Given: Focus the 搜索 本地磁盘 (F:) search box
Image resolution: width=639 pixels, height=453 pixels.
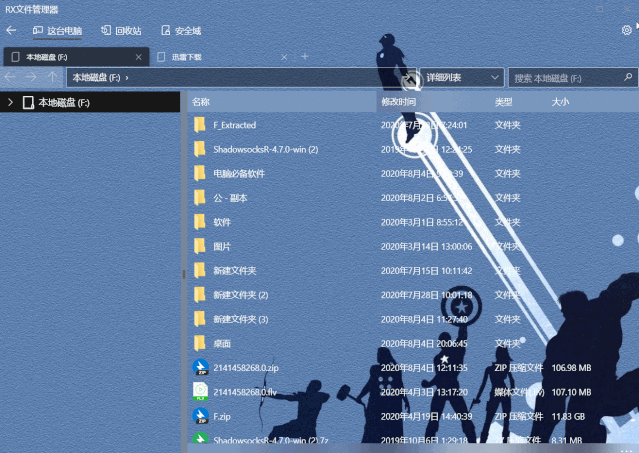Looking at the screenshot, I should (566, 78).
